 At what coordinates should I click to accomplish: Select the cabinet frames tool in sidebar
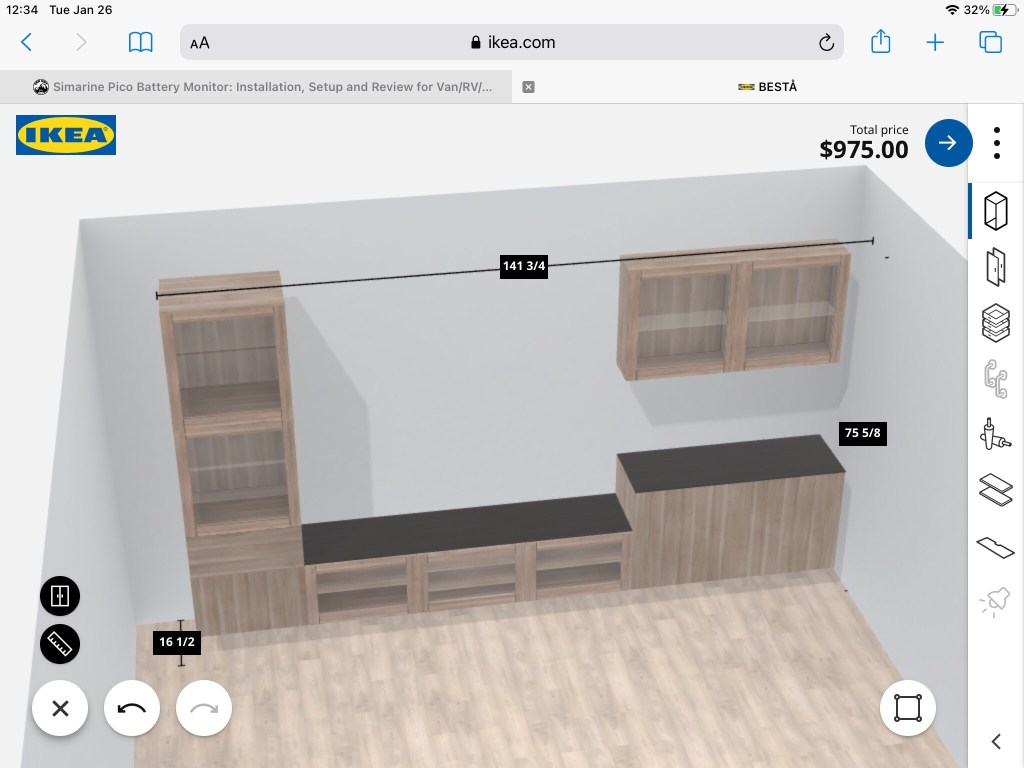pos(995,211)
